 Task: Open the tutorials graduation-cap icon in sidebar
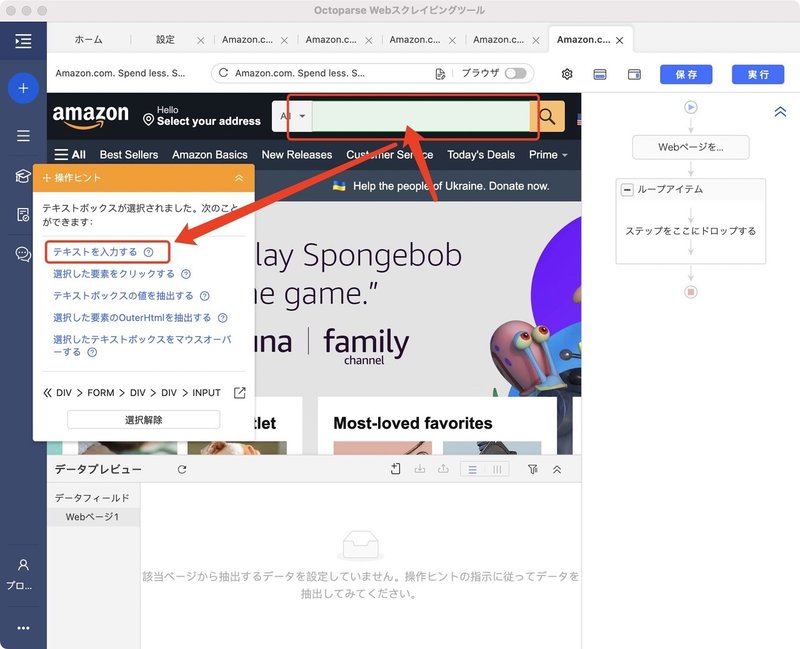[23, 176]
